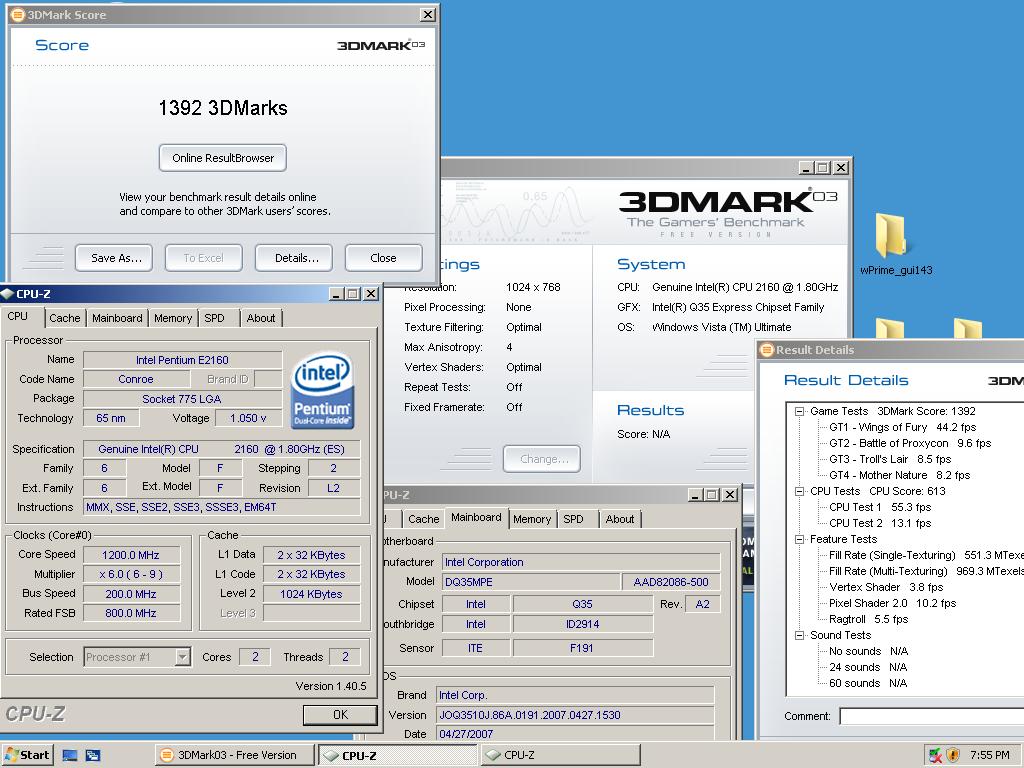Click the x 6.0 ( 6 - 9 ) multiplier value
1024x768 pixels.
131,575
